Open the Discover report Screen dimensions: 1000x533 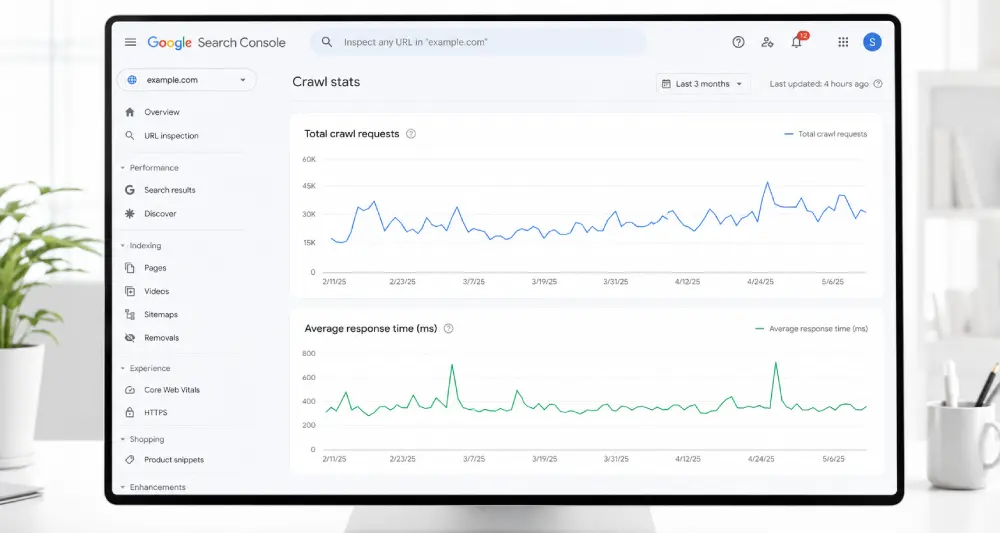point(160,214)
